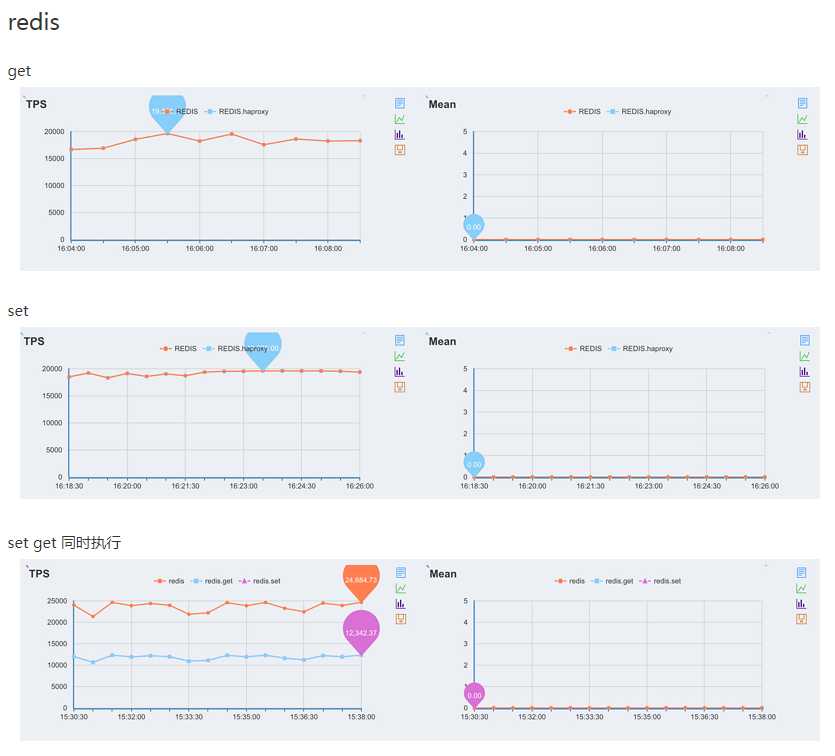Image resolution: width=835 pixels, height=756 pixels.
Task: Click 16:07:00 axis label in get Mean chart
Action: click(x=666, y=249)
